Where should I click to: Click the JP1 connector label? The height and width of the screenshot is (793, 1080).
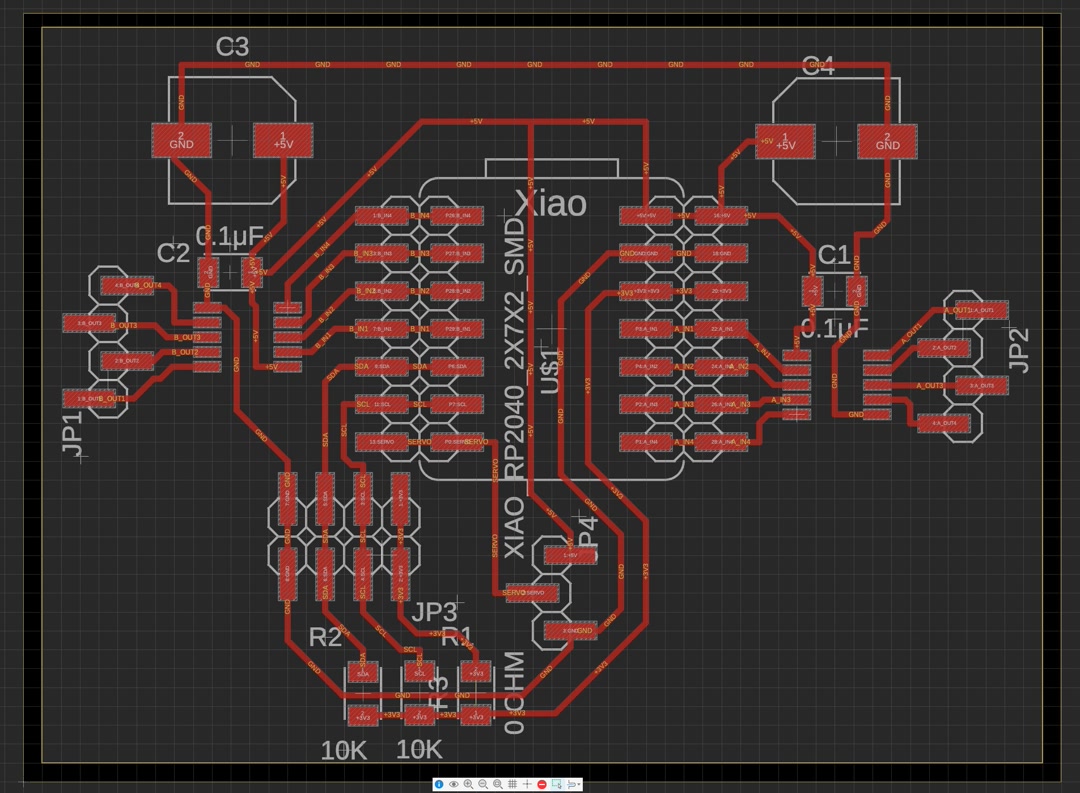73,433
